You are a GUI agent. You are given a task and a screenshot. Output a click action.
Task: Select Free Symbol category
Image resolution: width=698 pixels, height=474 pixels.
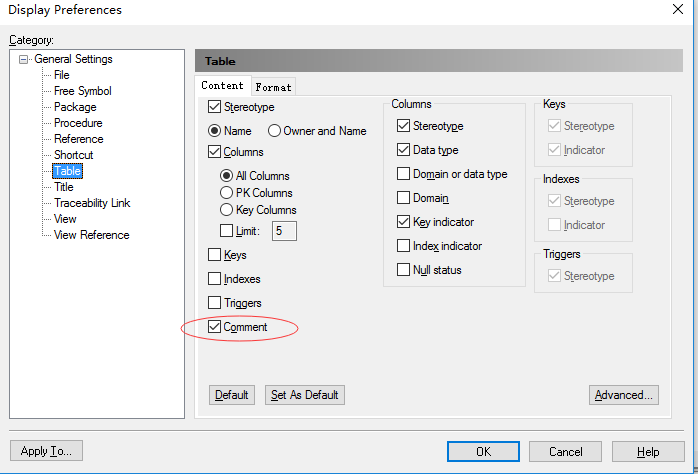coord(82,91)
